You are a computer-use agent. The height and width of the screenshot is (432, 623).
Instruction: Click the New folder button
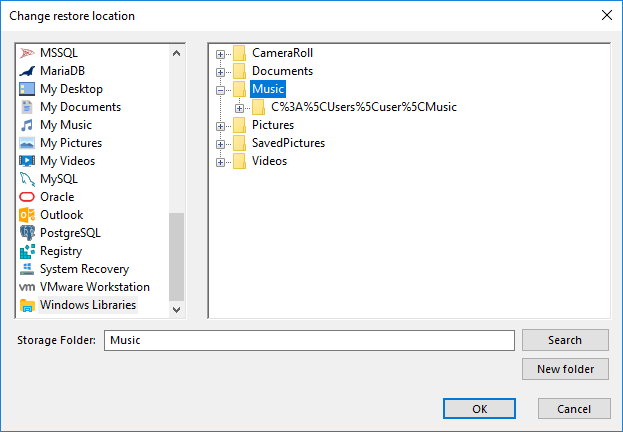(x=565, y=369)
